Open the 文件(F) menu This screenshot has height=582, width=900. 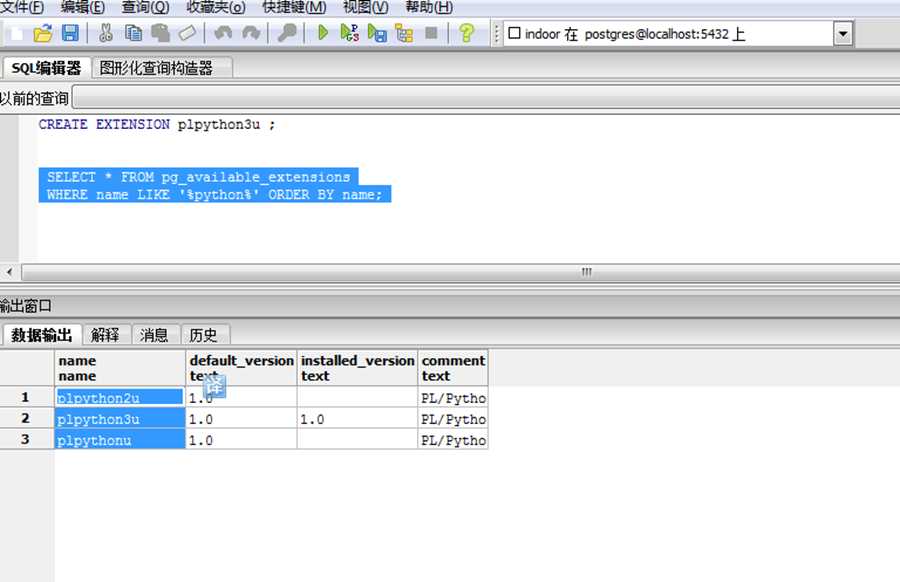(x=22, y=7)
